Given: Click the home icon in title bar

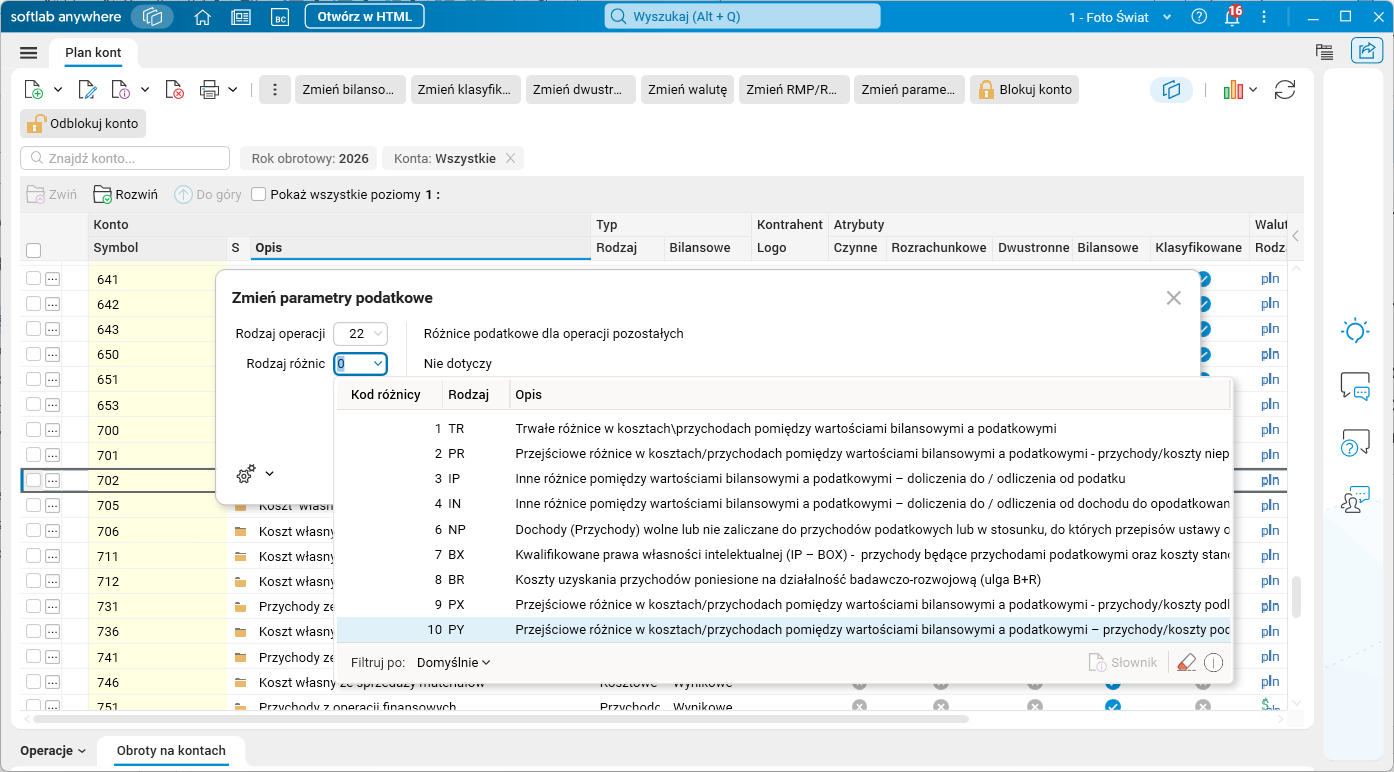Looking at the screenshot, I should point(202,17).
